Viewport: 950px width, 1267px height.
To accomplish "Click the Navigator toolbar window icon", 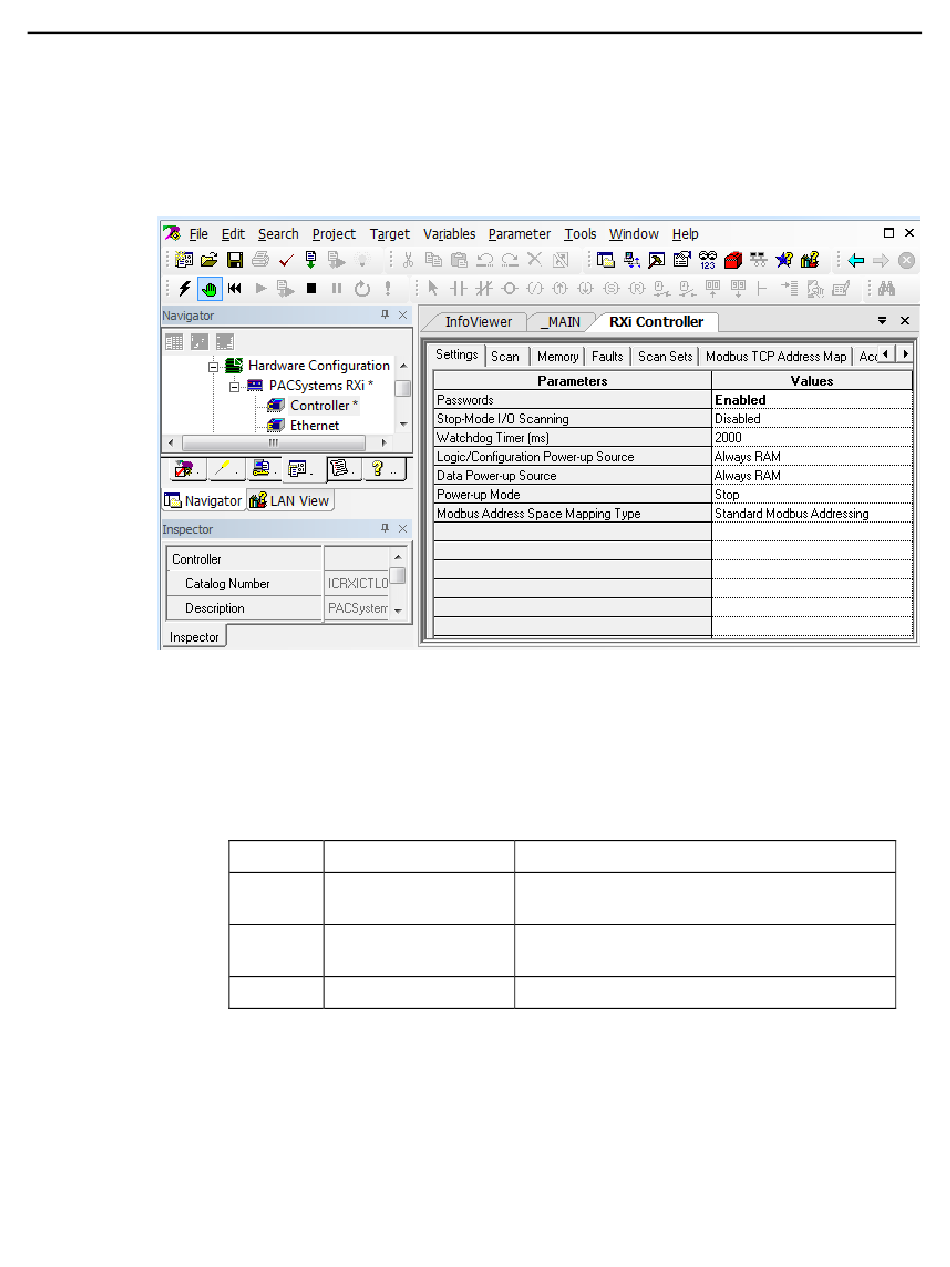I will click(607, 260).
